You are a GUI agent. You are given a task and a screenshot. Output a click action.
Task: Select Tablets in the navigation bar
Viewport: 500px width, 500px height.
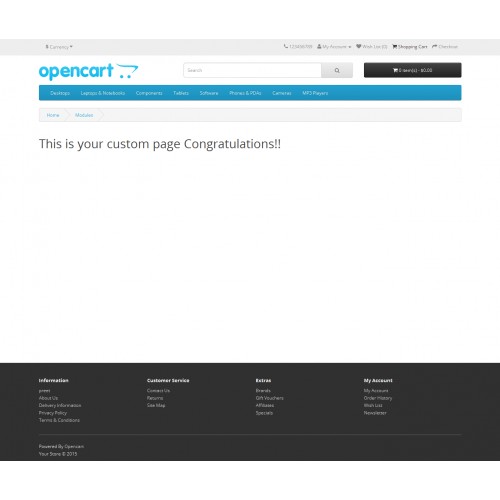click(181, 93)
